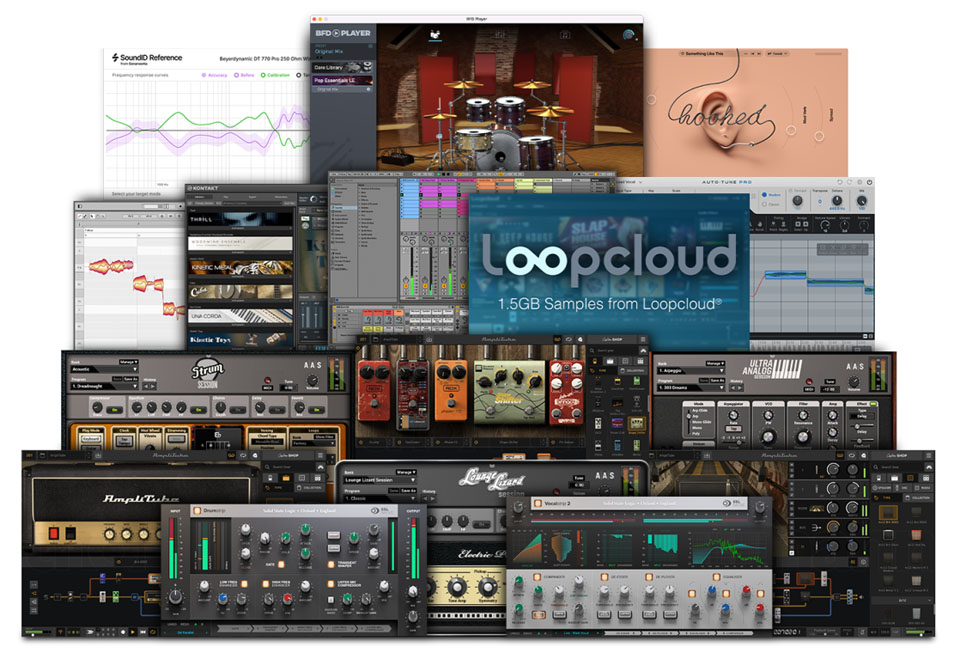This screenshot has width=960, height=653.
Task: Open the 1. Arpeggio bank dropdown in Ultra Analog
Action: coord(691,371)
